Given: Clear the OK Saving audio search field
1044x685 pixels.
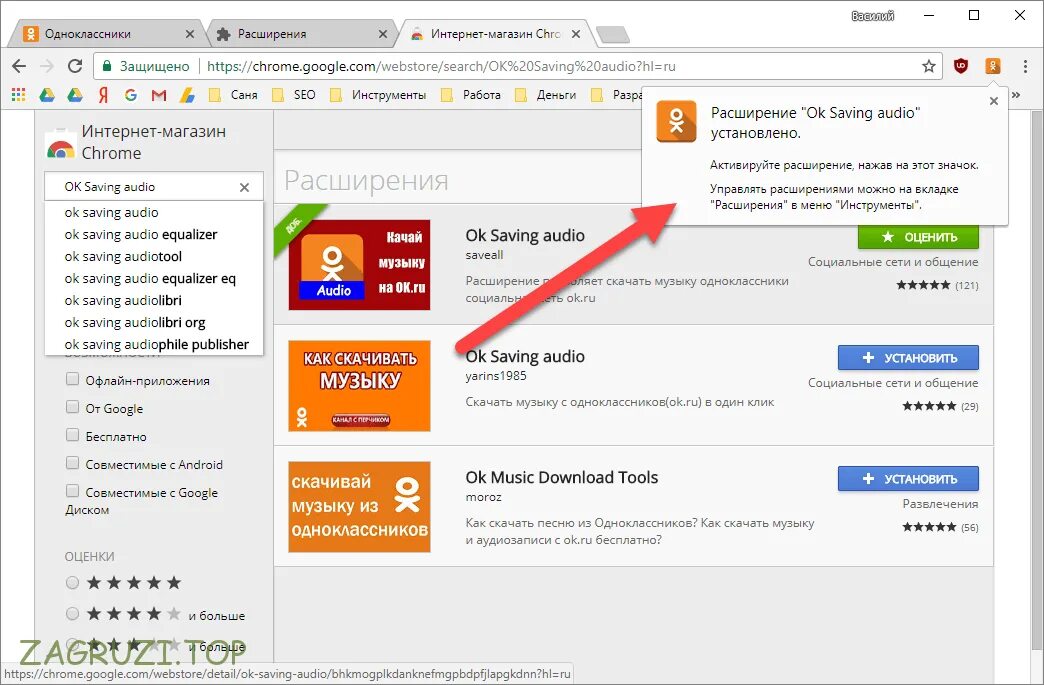Looking at the screenshot, I should 244,187.
